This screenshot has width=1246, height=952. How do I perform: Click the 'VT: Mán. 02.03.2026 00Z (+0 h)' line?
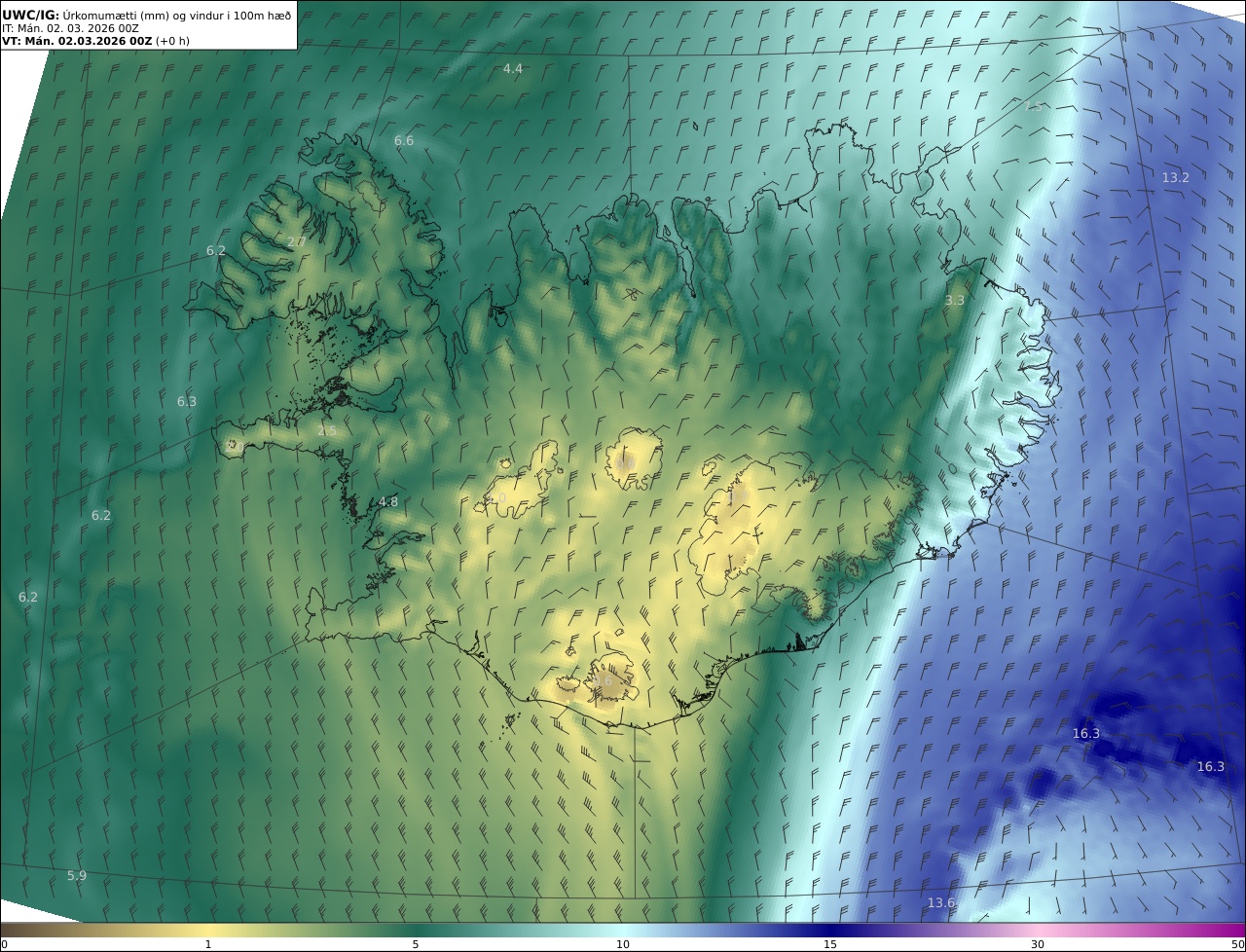[95, 41]
